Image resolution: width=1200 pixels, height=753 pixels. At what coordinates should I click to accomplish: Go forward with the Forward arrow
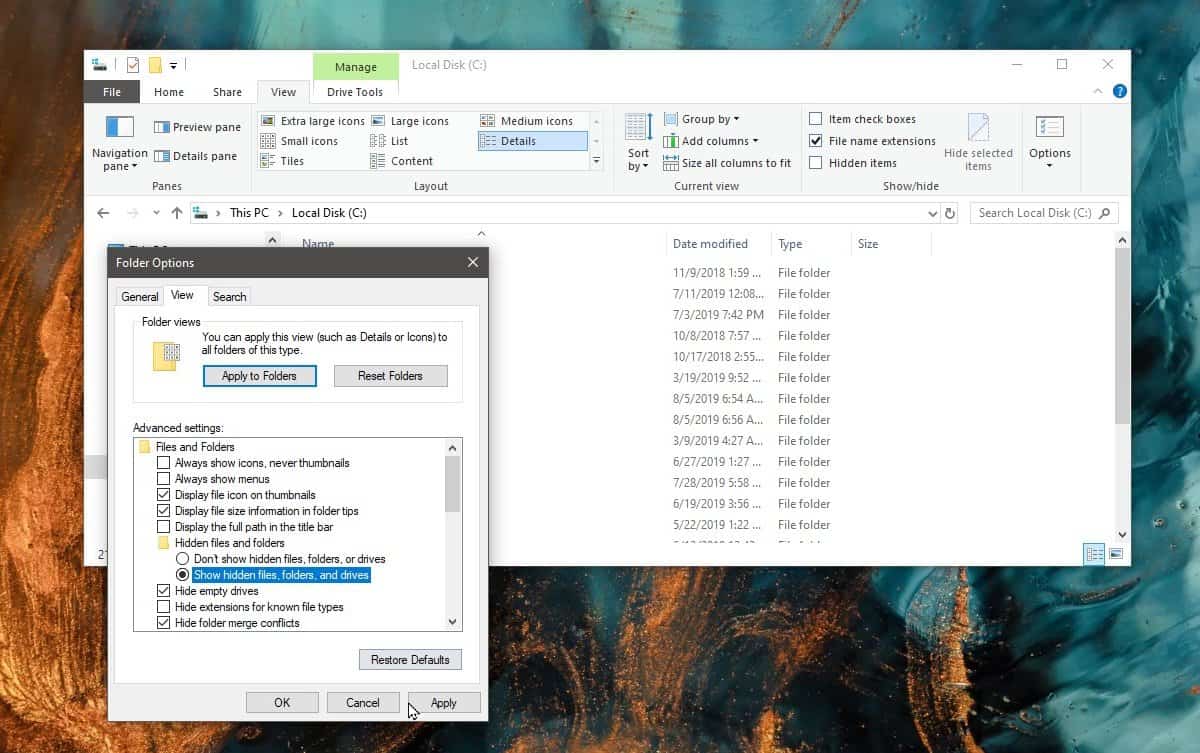coord(133,213)
